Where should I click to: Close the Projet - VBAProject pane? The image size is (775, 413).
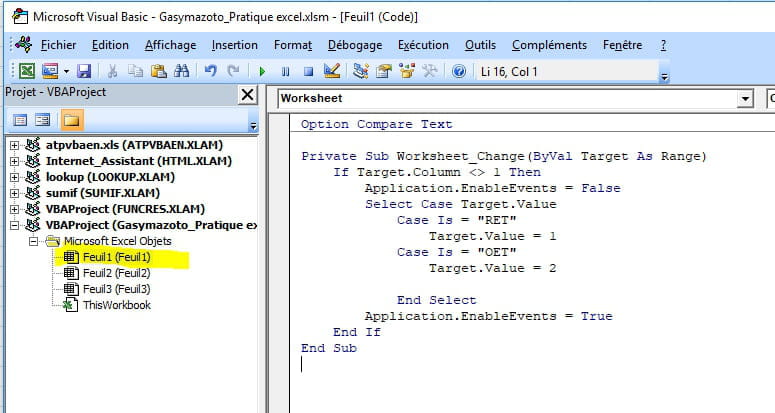click(x=247, y=94)
